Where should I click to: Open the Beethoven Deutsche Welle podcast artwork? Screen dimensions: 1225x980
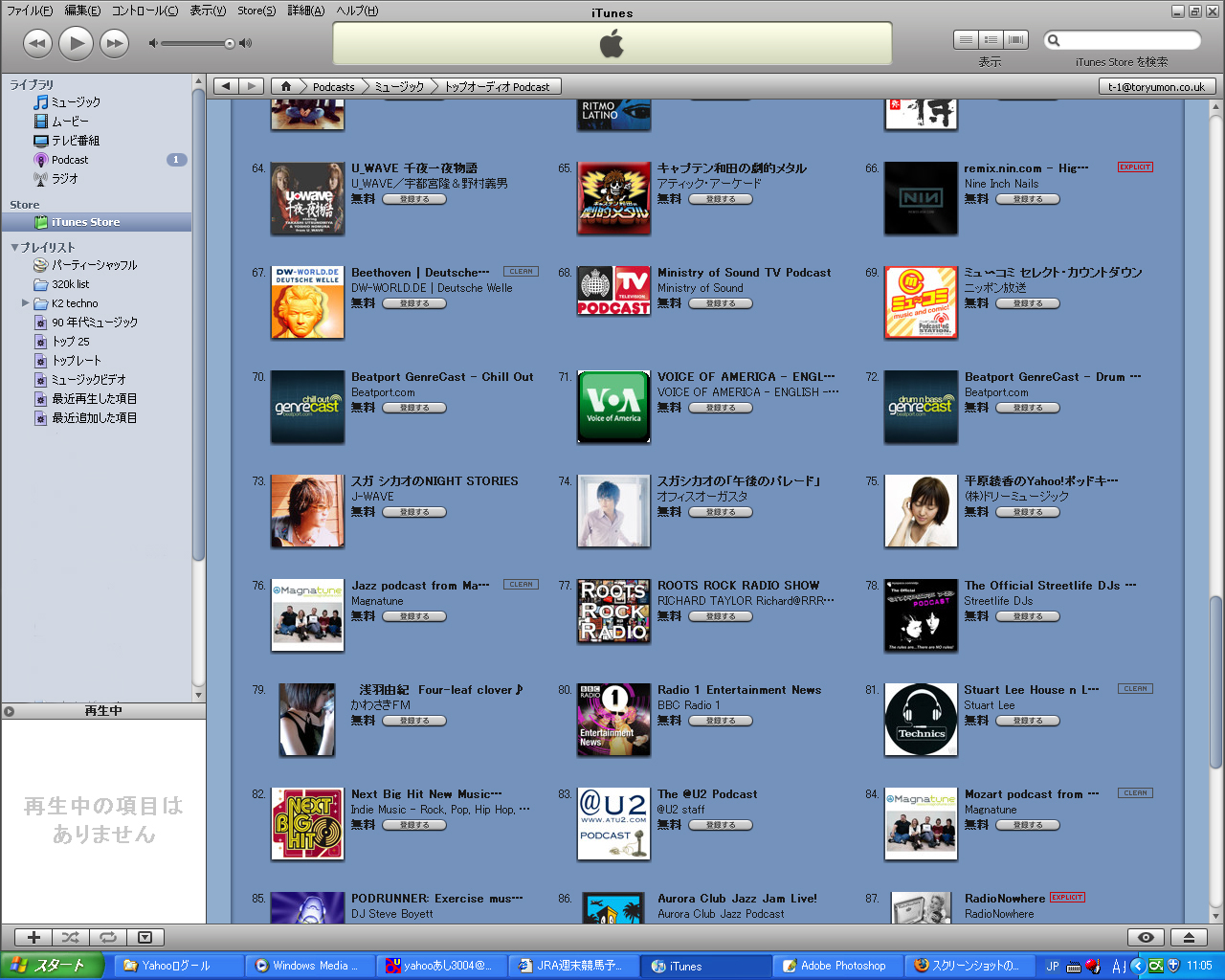pyautogui.click(x=307, y=302)
